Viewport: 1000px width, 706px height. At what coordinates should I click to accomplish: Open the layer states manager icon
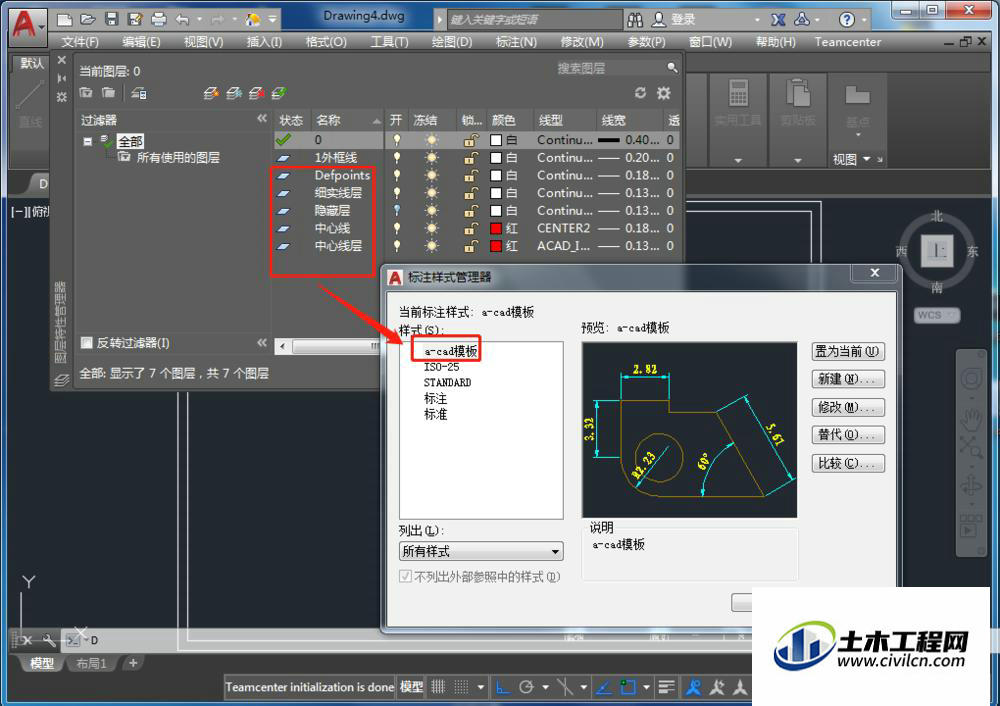[139, 93]
